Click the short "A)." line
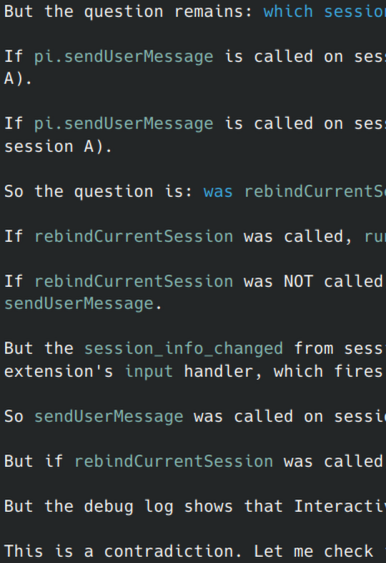386x563 pixels. click(x=18, y=79)
